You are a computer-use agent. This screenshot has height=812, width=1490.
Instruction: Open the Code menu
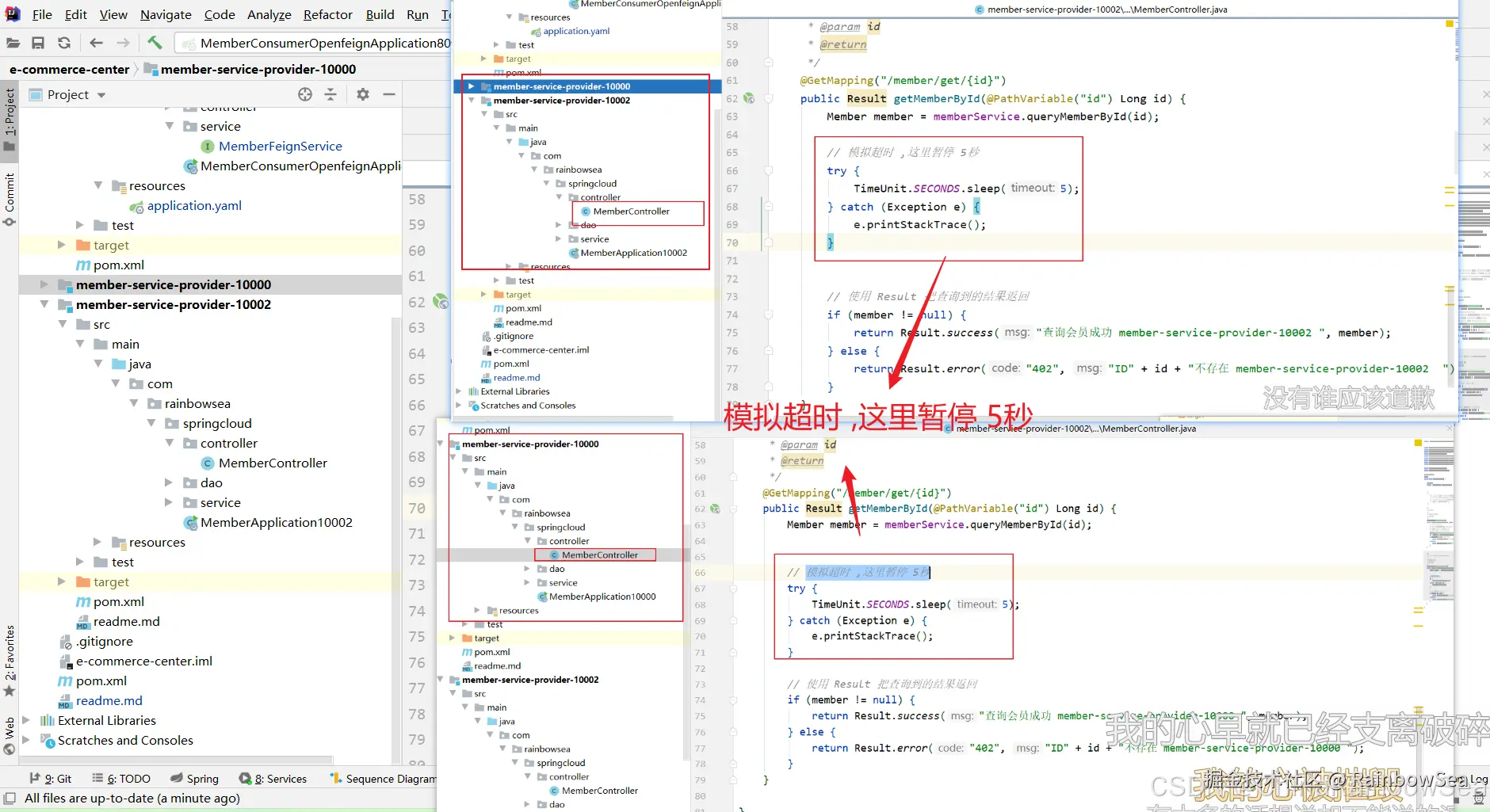click(x=220, y=14)
